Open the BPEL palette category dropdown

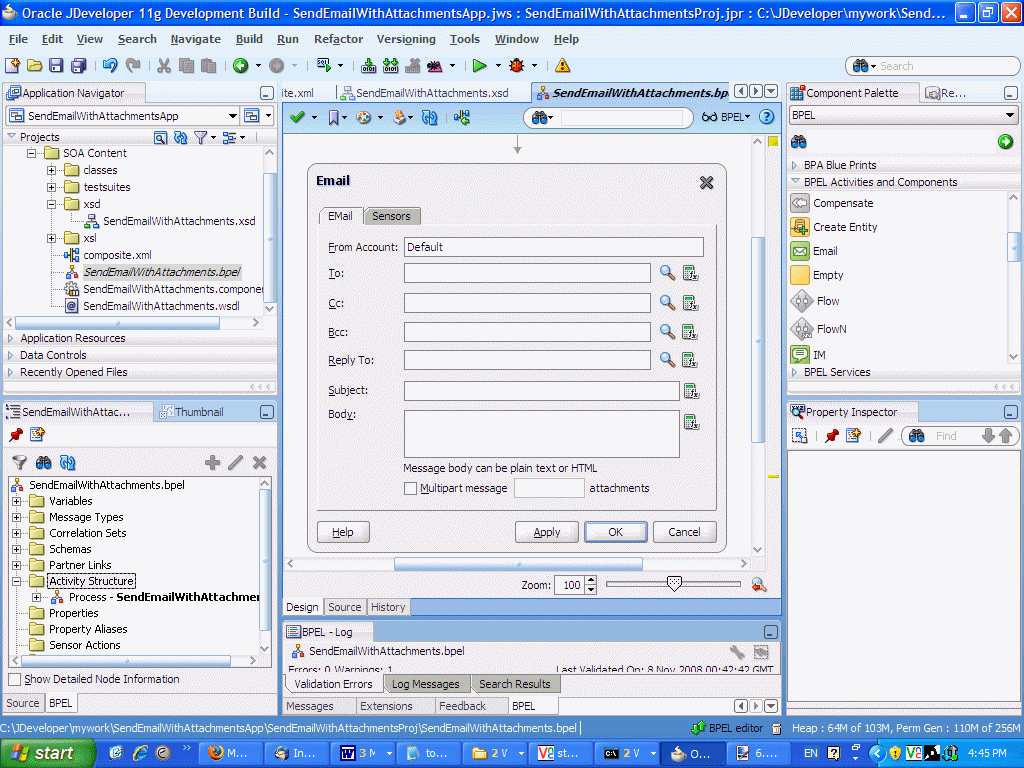point(1010,115)
